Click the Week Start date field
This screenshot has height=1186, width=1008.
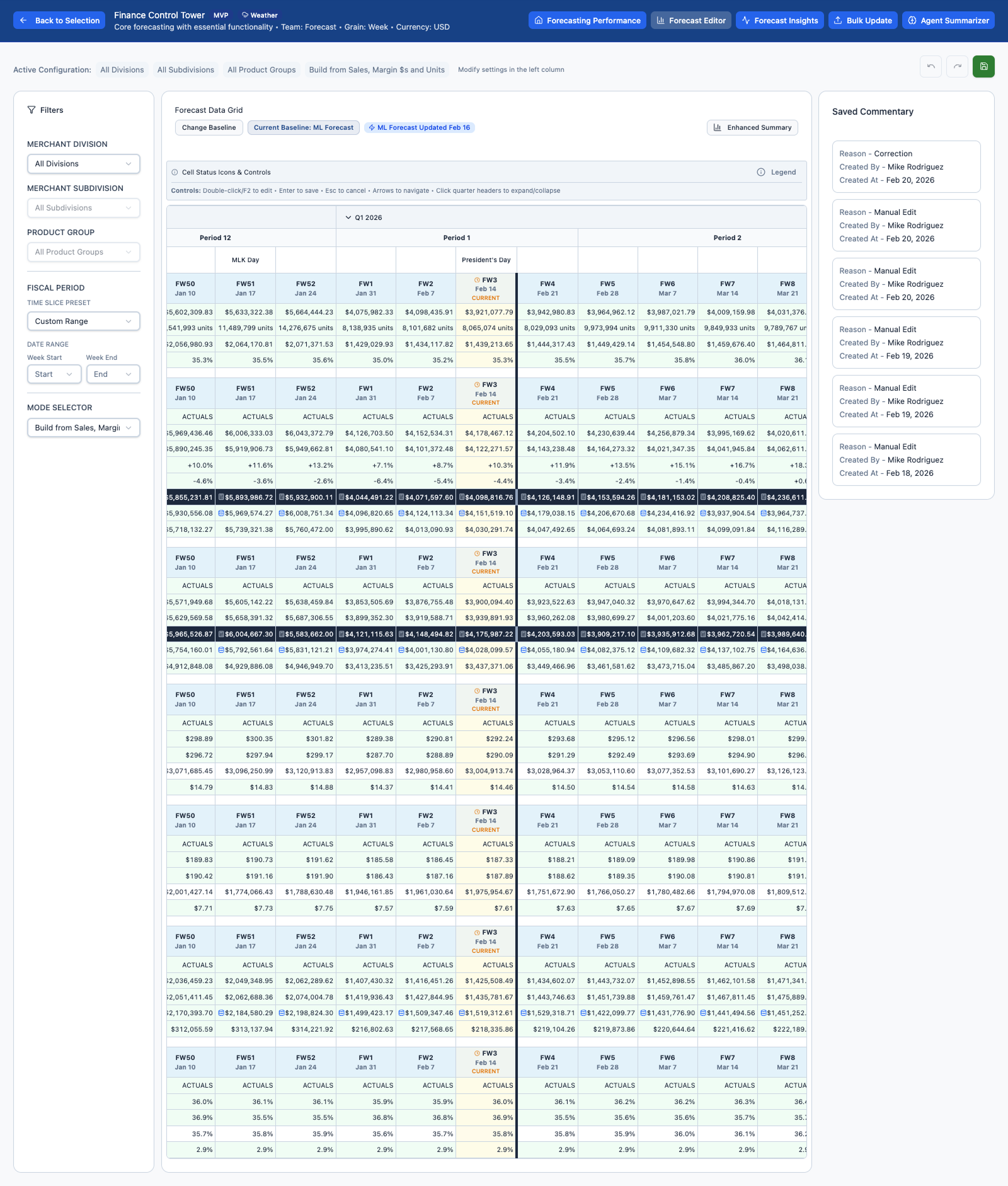(x=54, y=374)
